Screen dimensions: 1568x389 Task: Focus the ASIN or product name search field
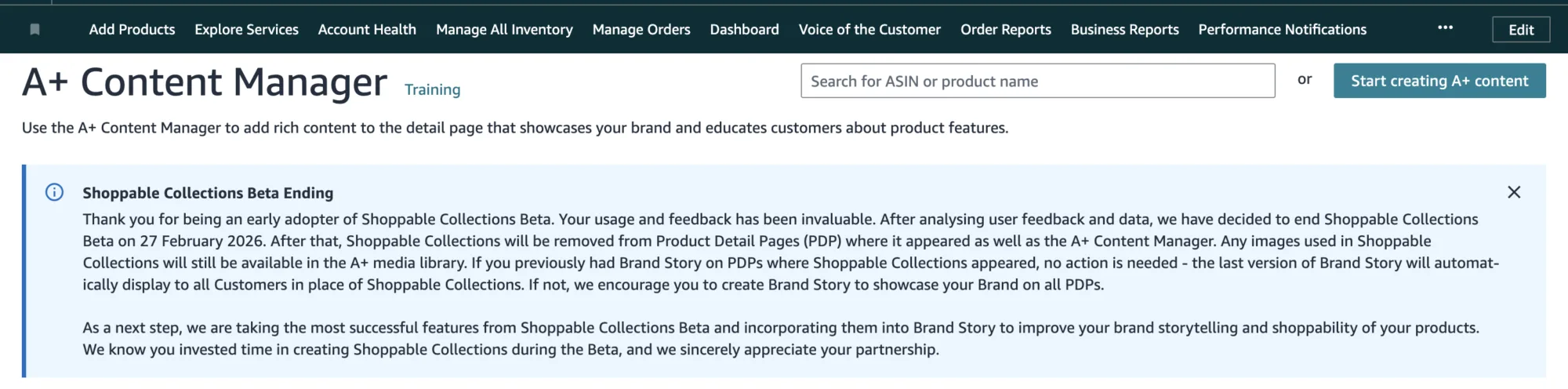(1037, 81)
